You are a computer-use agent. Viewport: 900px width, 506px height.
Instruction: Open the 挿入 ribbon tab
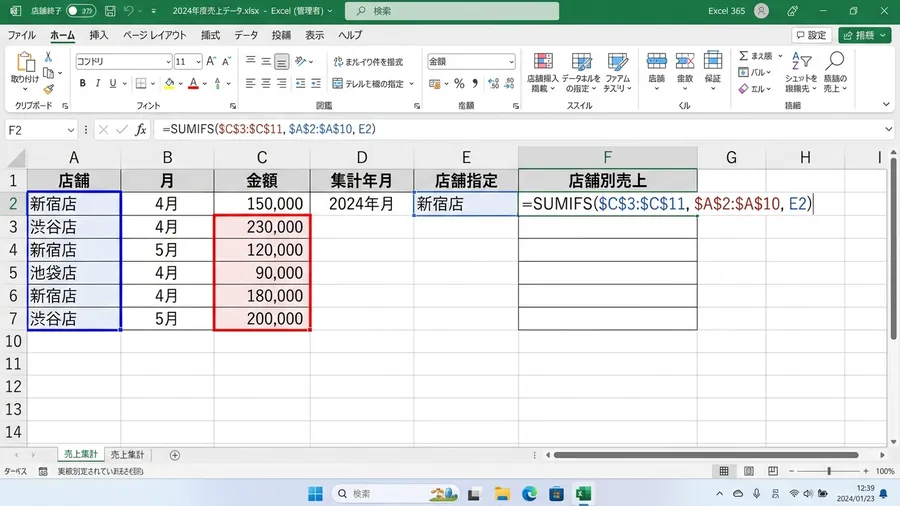[x=99, y=35]
